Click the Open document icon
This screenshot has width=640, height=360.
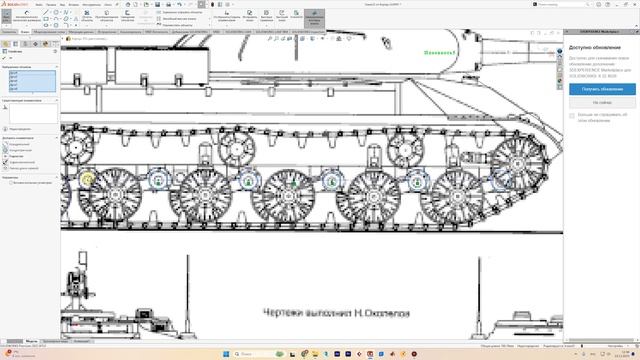click(x=146, y=4)
